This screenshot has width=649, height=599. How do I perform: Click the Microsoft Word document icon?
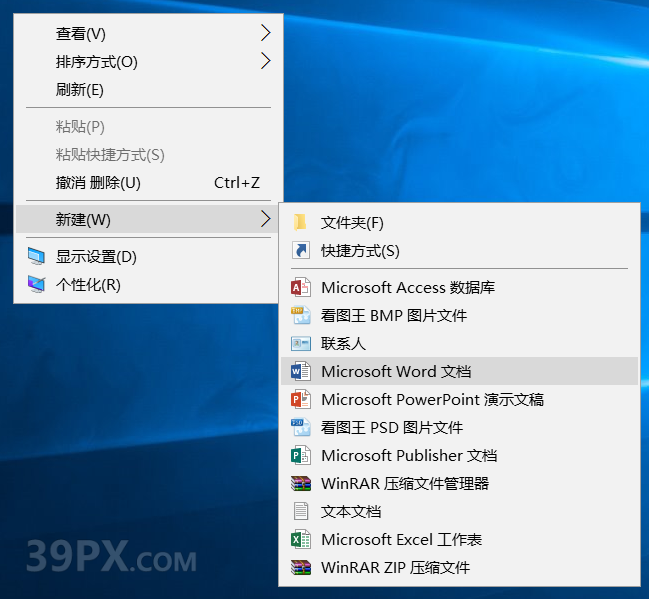point(301,371)
